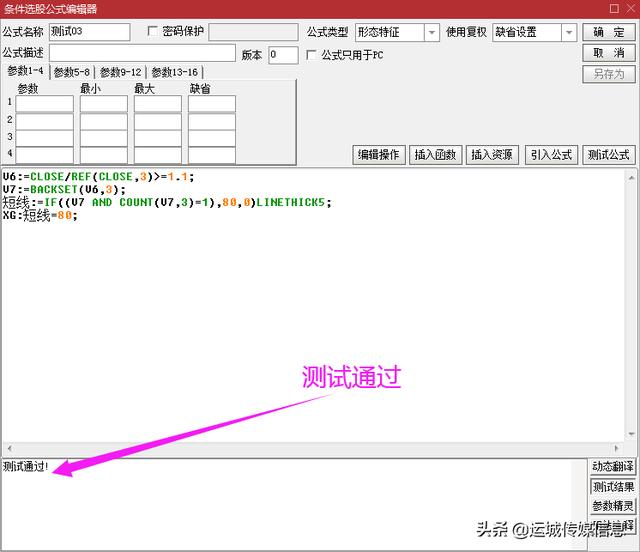Select 参数精灵 side tab

point(613,506)
